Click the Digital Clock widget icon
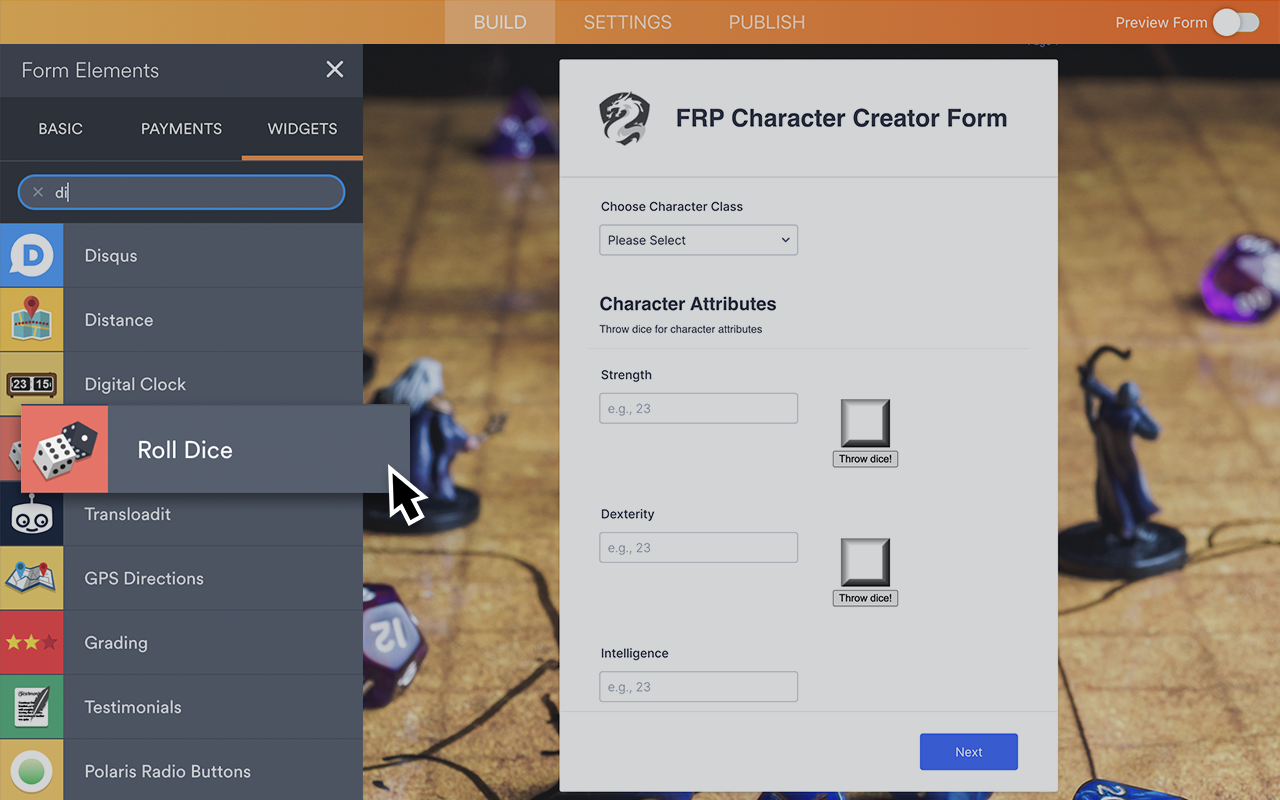1280x800 pixels. coord(31,384)
